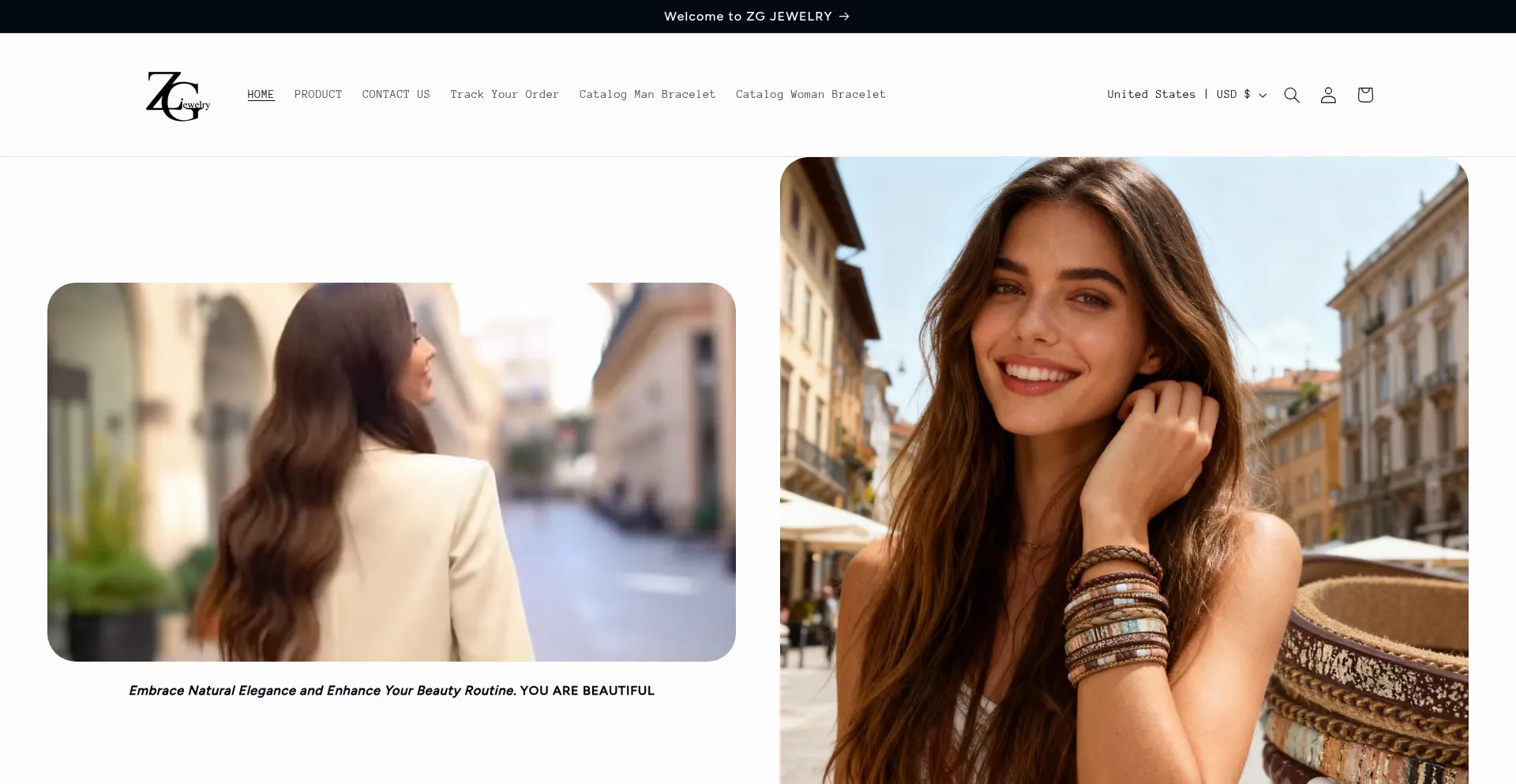The width and height of the screenshot is (1516, 784).
Task: Open the search magnifier icon
Action: (1292, 95)
